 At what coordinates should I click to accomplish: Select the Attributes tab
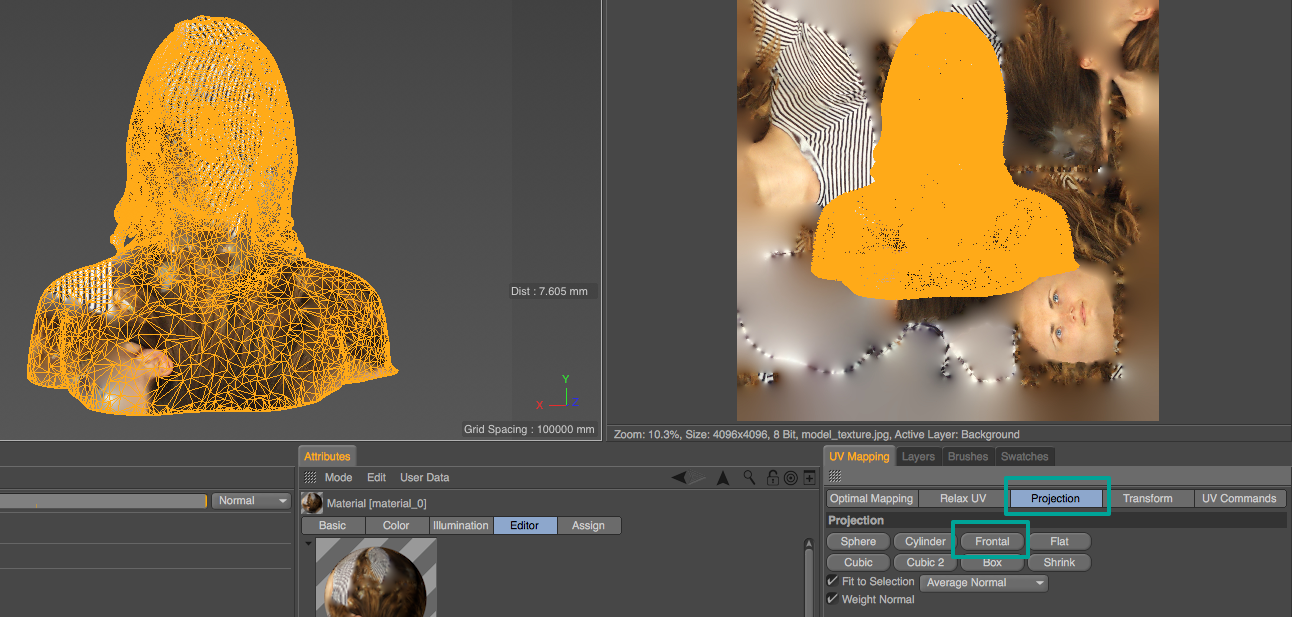327,456
